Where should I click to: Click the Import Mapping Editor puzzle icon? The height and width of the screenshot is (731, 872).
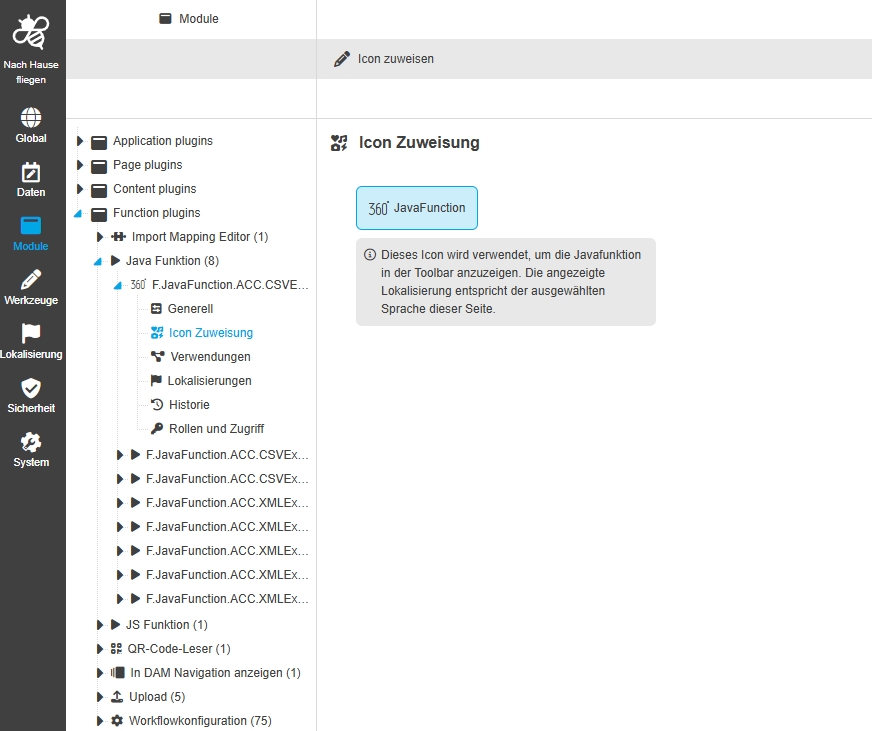click(x=118, y=237)
